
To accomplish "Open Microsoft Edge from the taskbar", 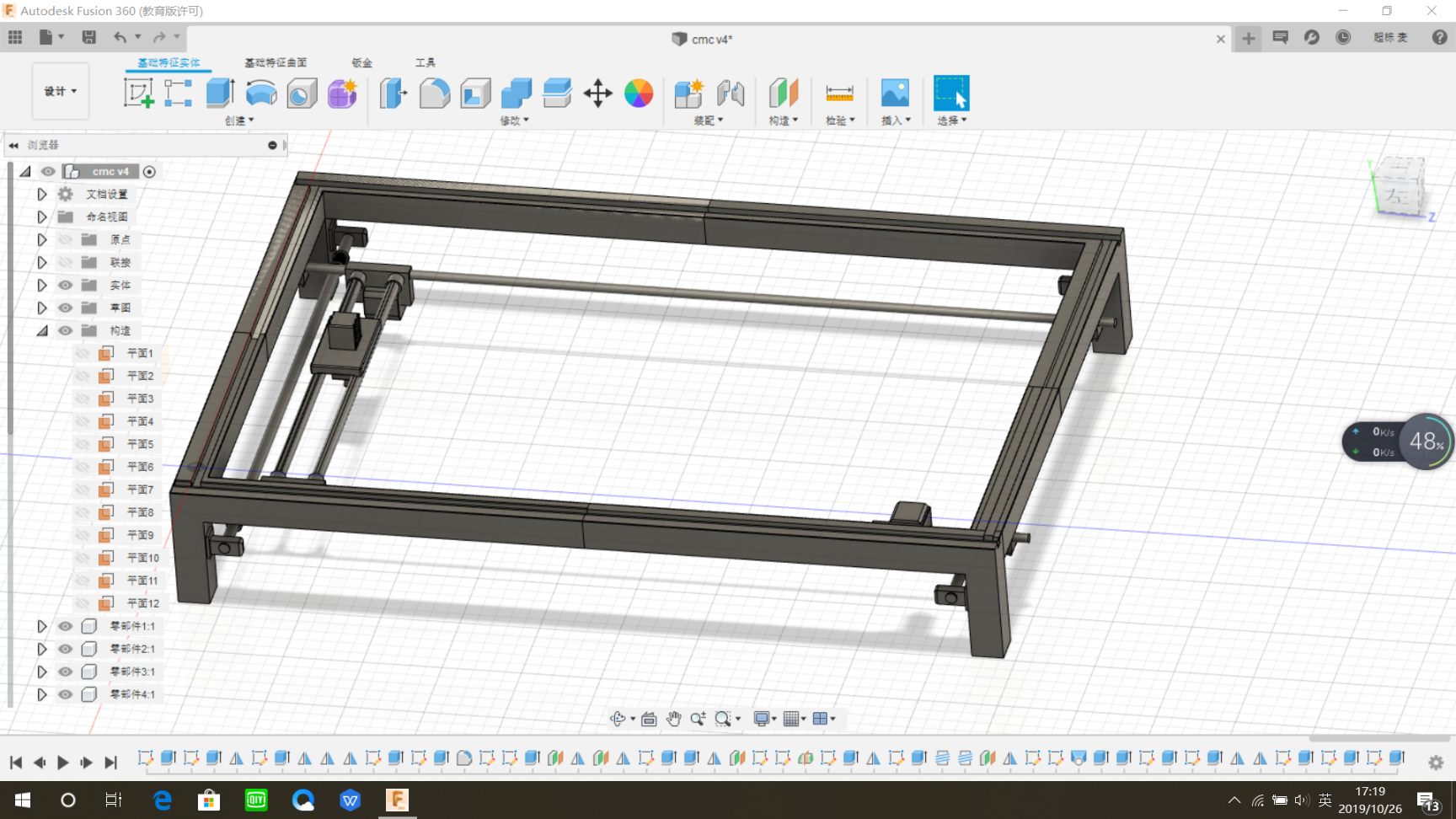I will pyautogui.click(x=162, y=800).
